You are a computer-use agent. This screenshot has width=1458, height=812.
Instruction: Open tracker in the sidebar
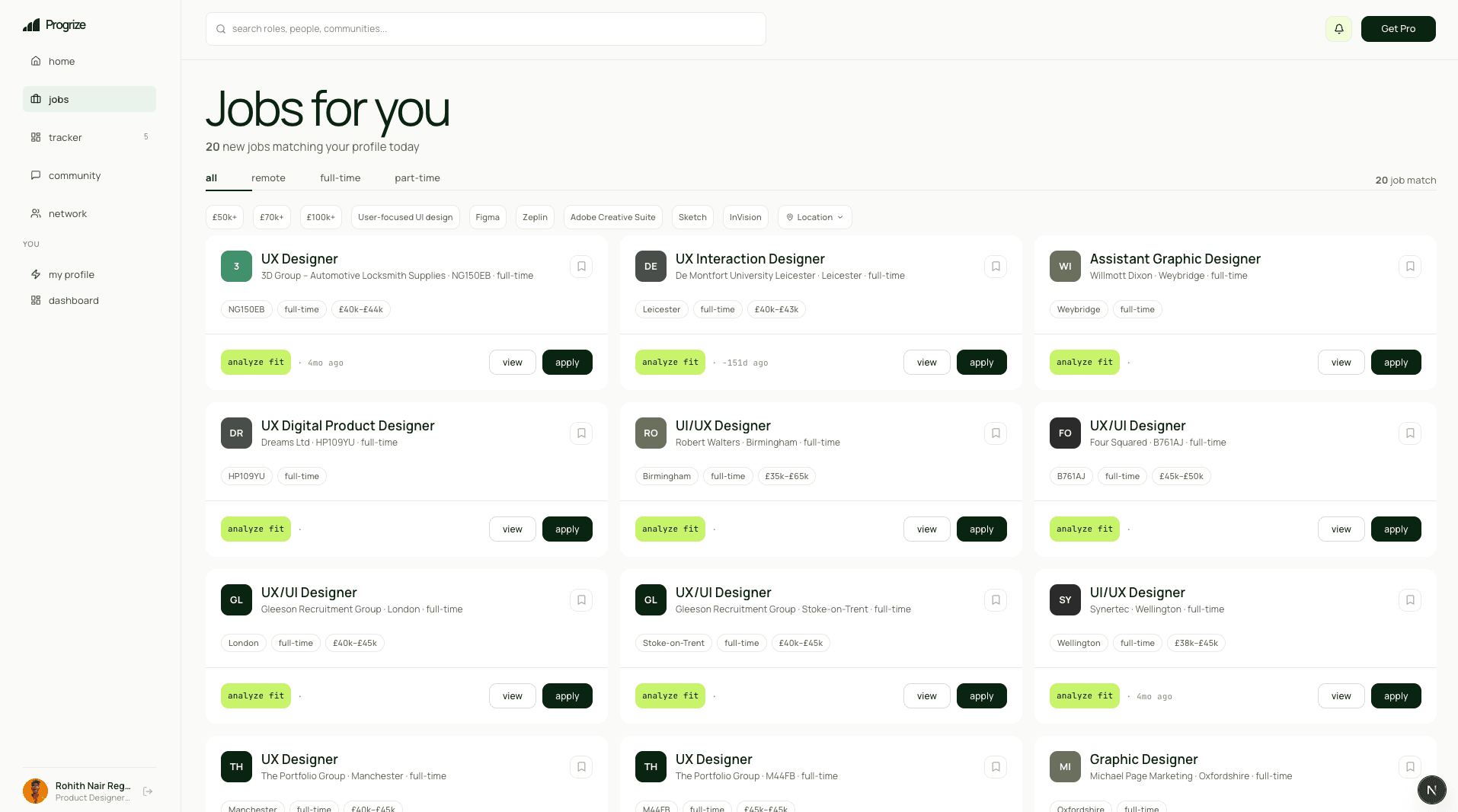89,137
